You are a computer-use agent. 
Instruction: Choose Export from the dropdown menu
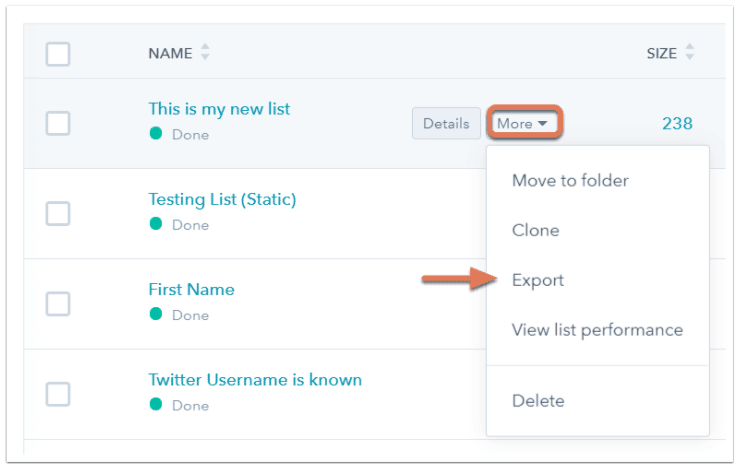(538, 280)
